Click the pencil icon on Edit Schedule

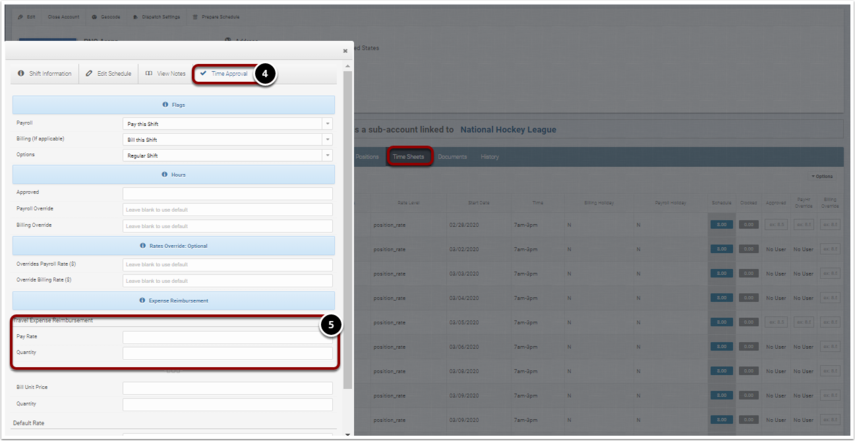(89, 74)
